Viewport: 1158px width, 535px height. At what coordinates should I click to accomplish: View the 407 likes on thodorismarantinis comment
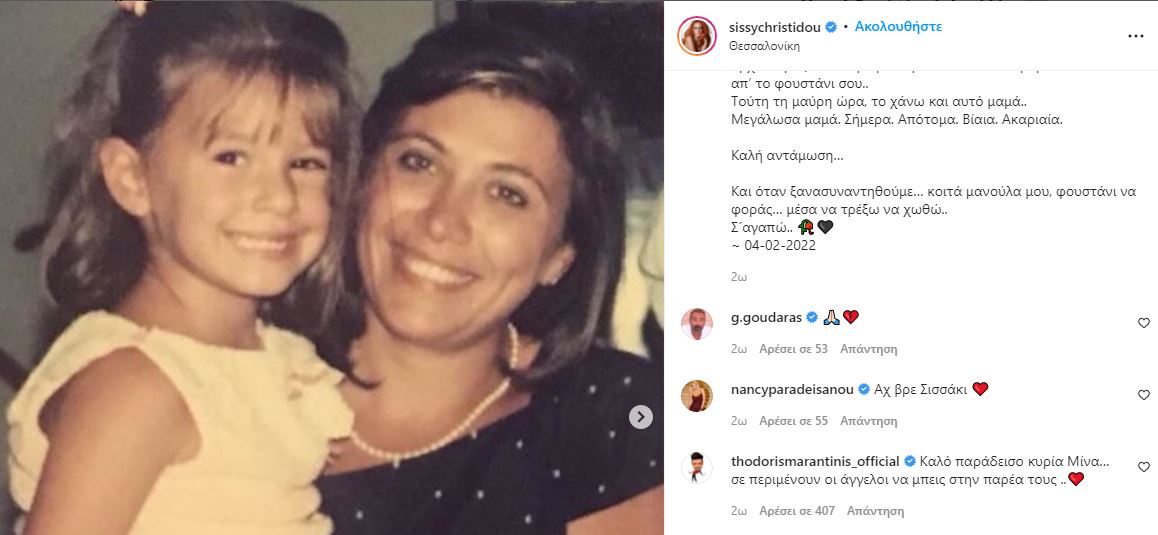tap(797, 511)
